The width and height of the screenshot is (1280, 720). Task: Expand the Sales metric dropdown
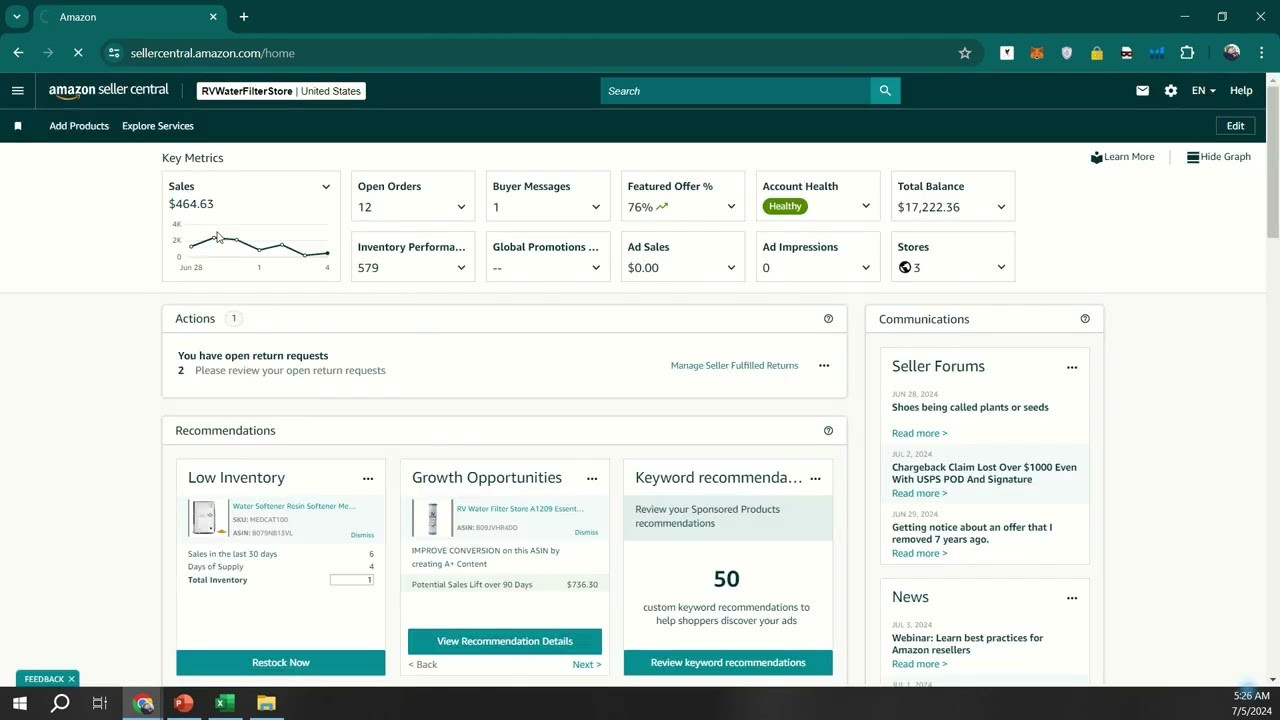(326, 187)
